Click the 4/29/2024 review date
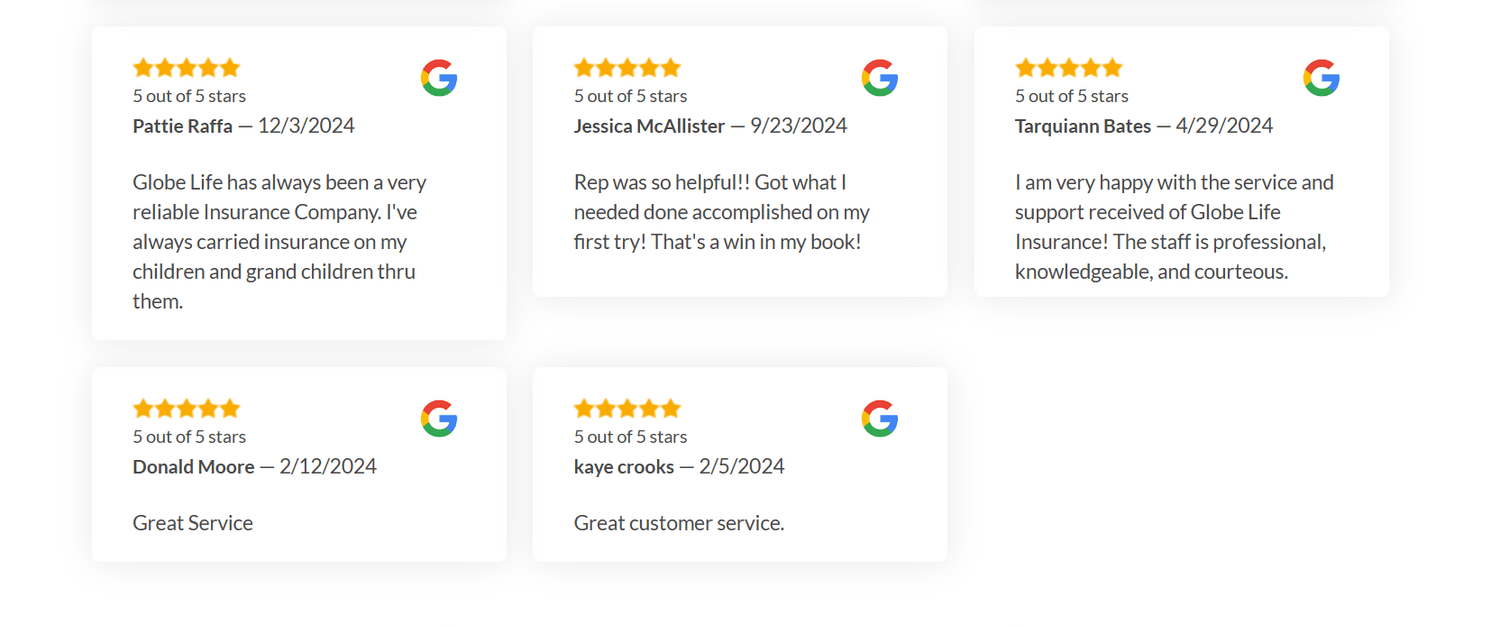 1225,126
